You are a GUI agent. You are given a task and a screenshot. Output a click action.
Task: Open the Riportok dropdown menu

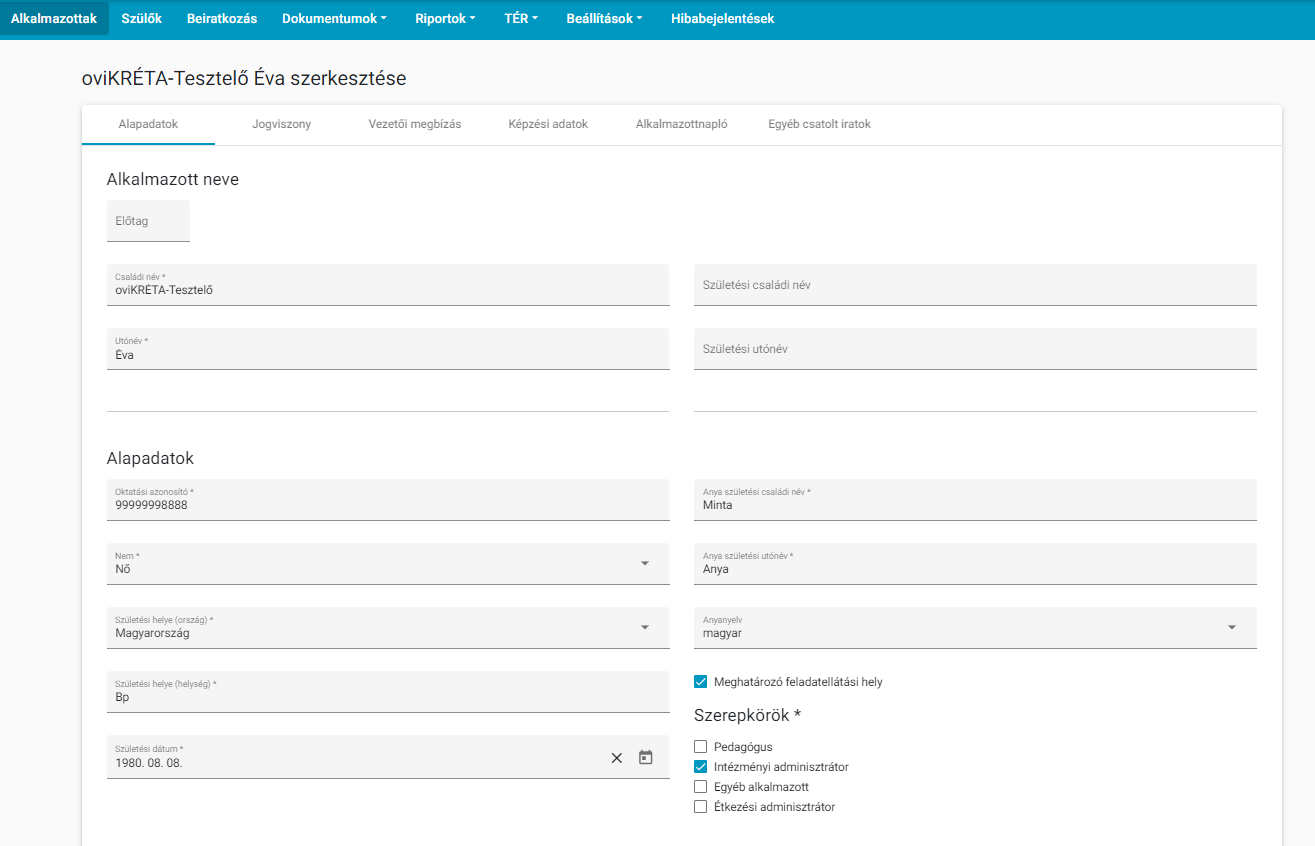(445, 18)
